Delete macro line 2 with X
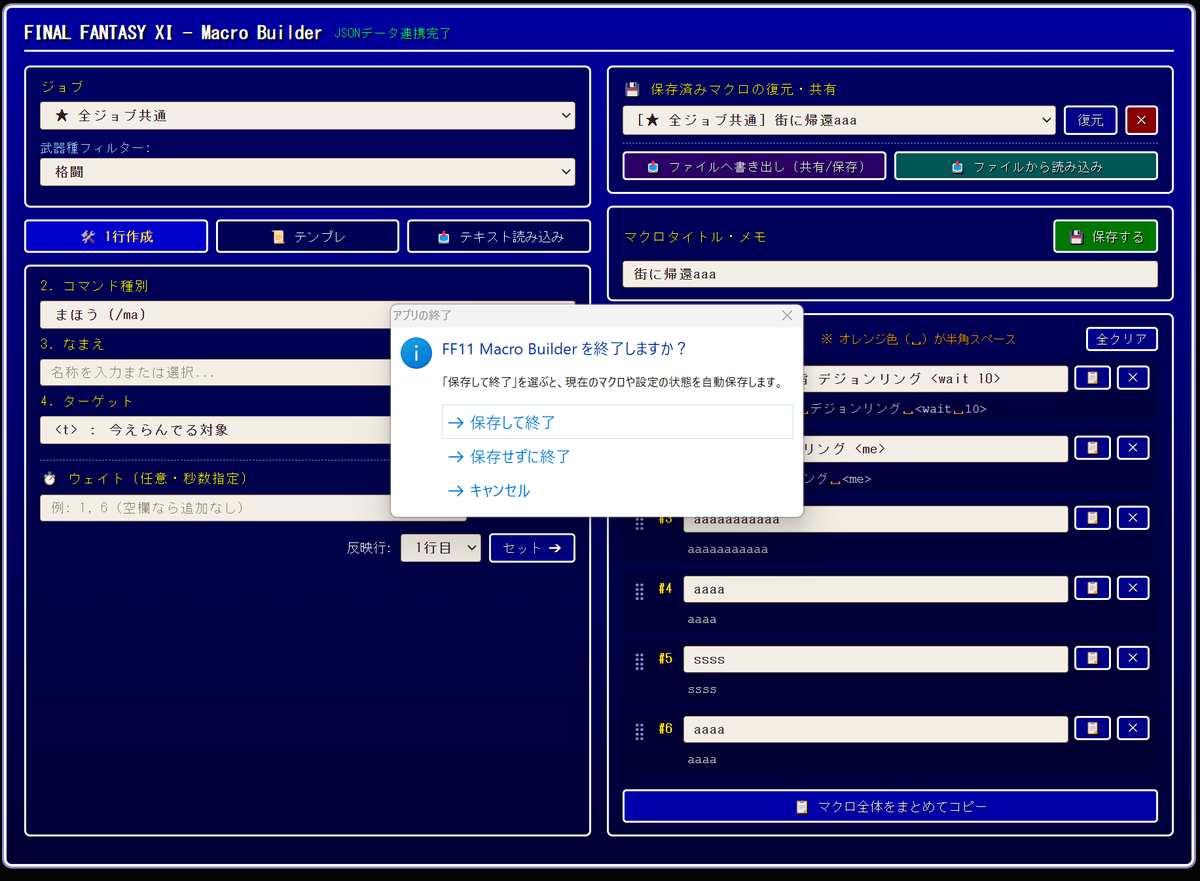This screenshot has width=1200, height=881. [x=1132, y=448]
